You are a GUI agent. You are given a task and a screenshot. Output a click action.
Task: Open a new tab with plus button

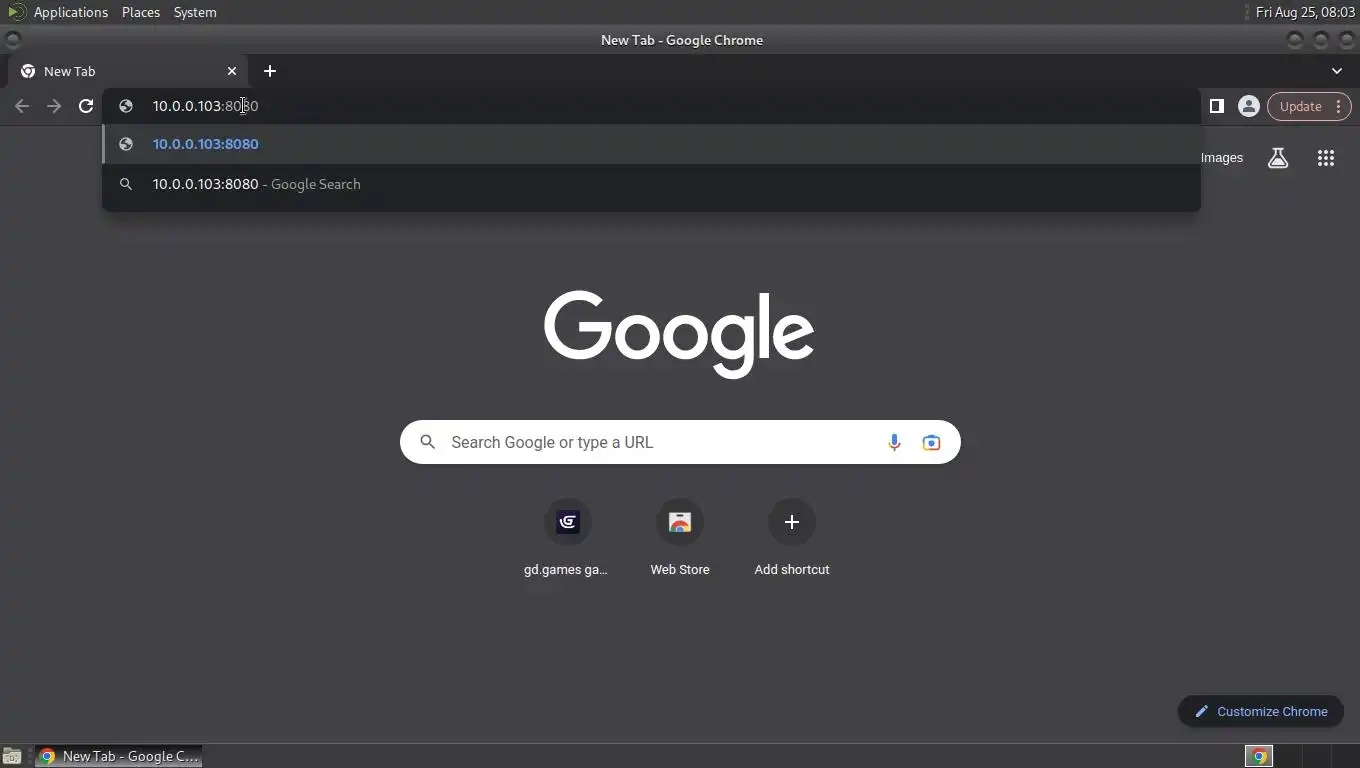coord(270,71)
